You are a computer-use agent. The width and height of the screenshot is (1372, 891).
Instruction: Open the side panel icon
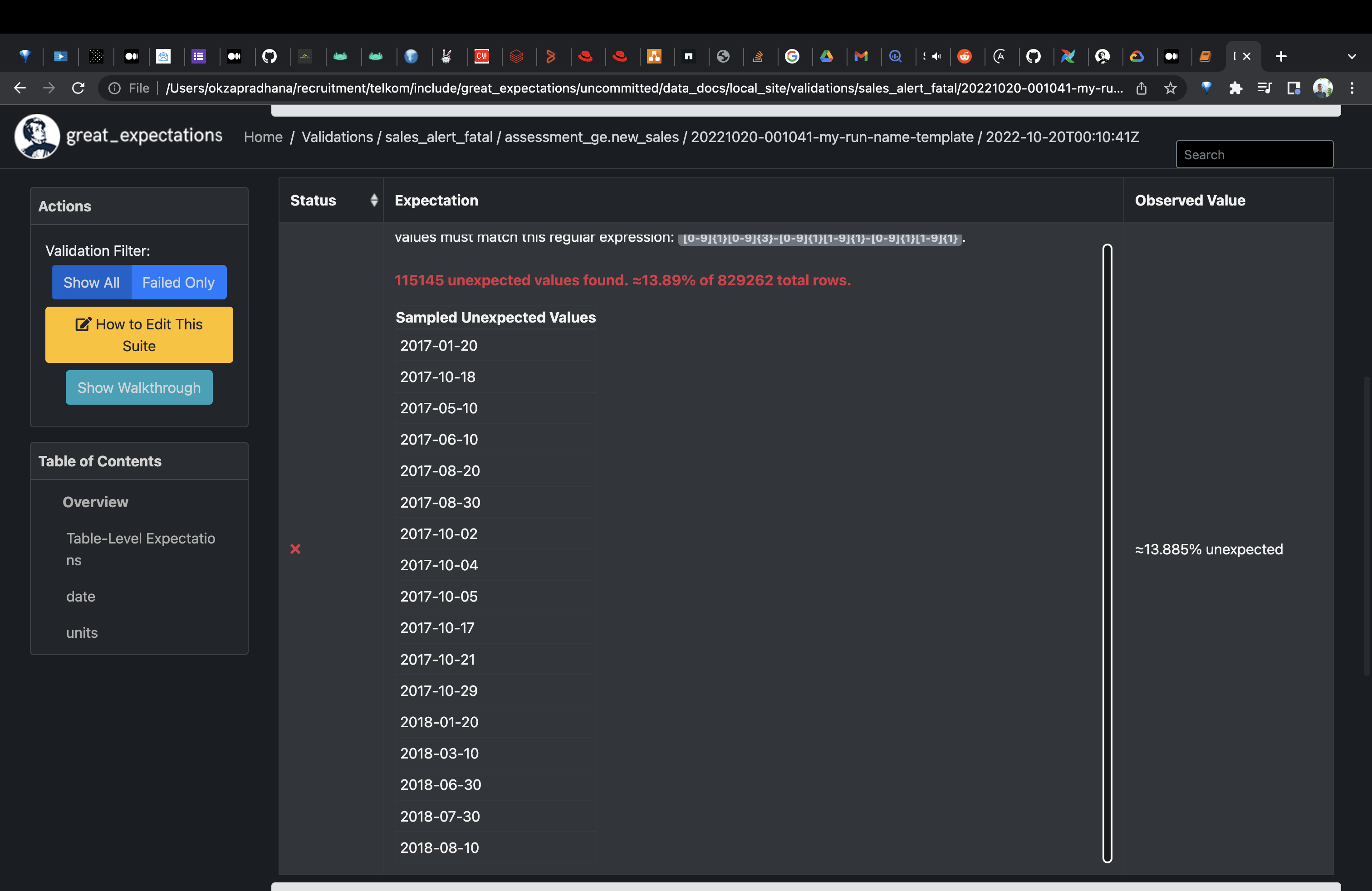(x=1294, y=88)
